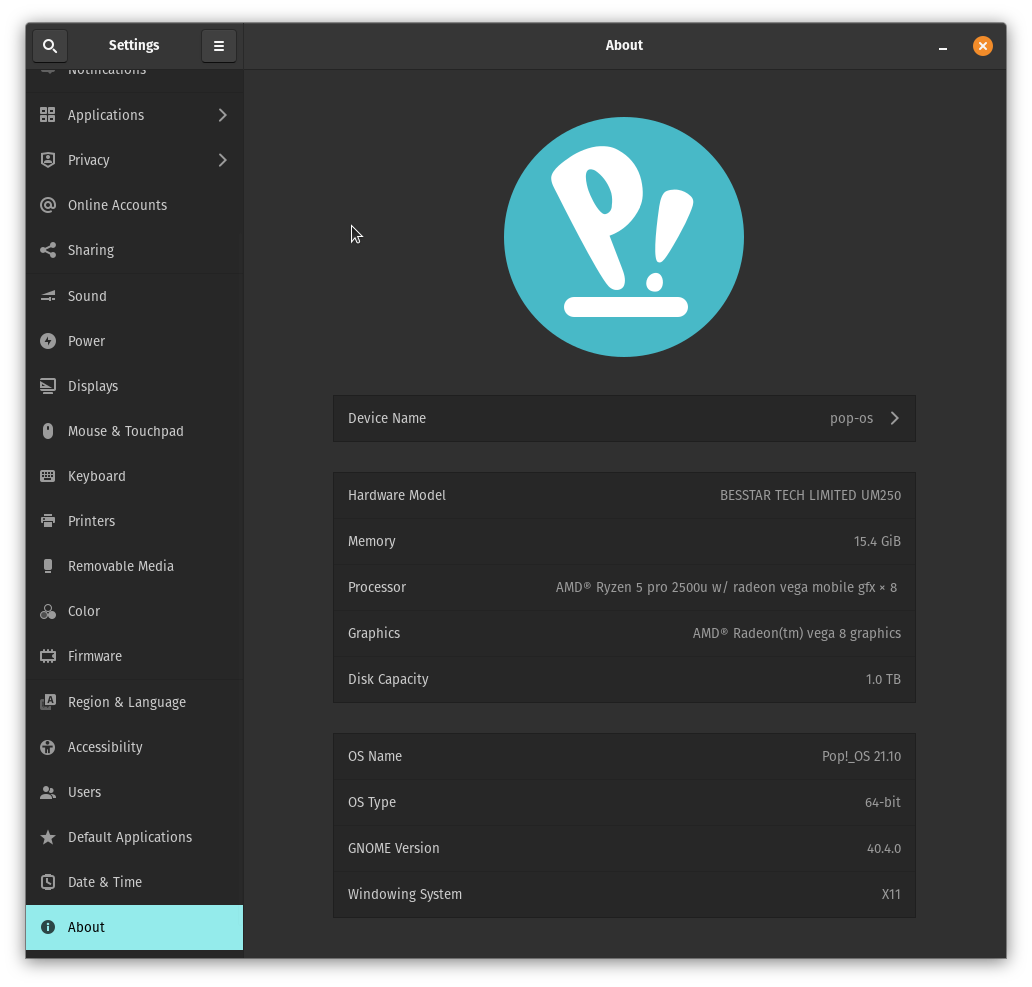Click the Settings title in the header
Viewport: 1032px width, 987px height.
134,45
